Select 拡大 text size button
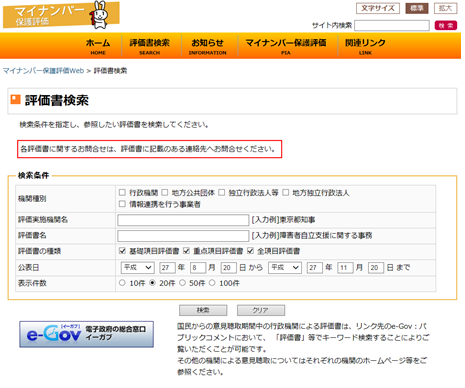 pyautogui.click(x=445, y=8)
